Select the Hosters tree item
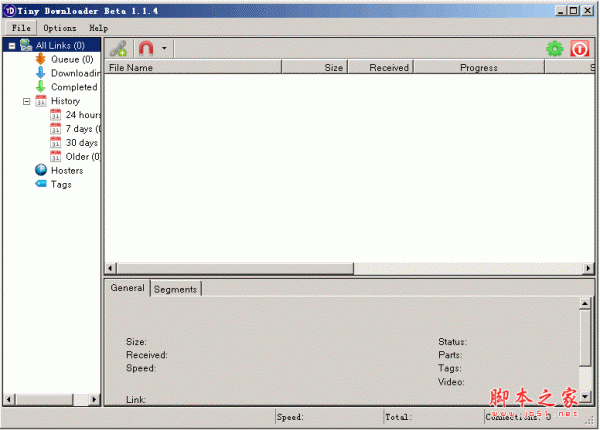This screenshot has height=430, width=600. pyautogui.click(x=67, y=171)
